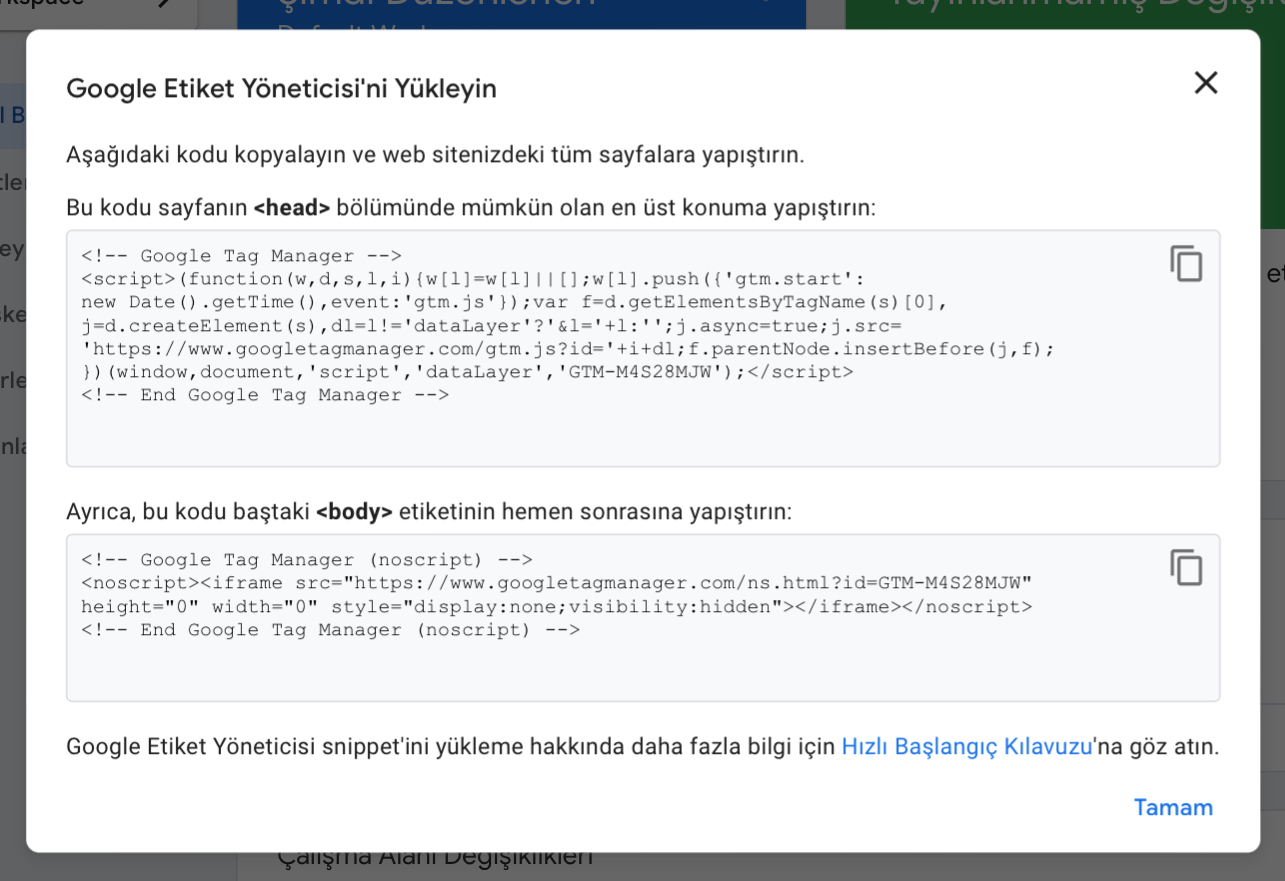Click the ns.html?id=GTM-M4S28MJW iframe line
The width and height of the screenshot is (1285, 881).
[x=557, y=583]
